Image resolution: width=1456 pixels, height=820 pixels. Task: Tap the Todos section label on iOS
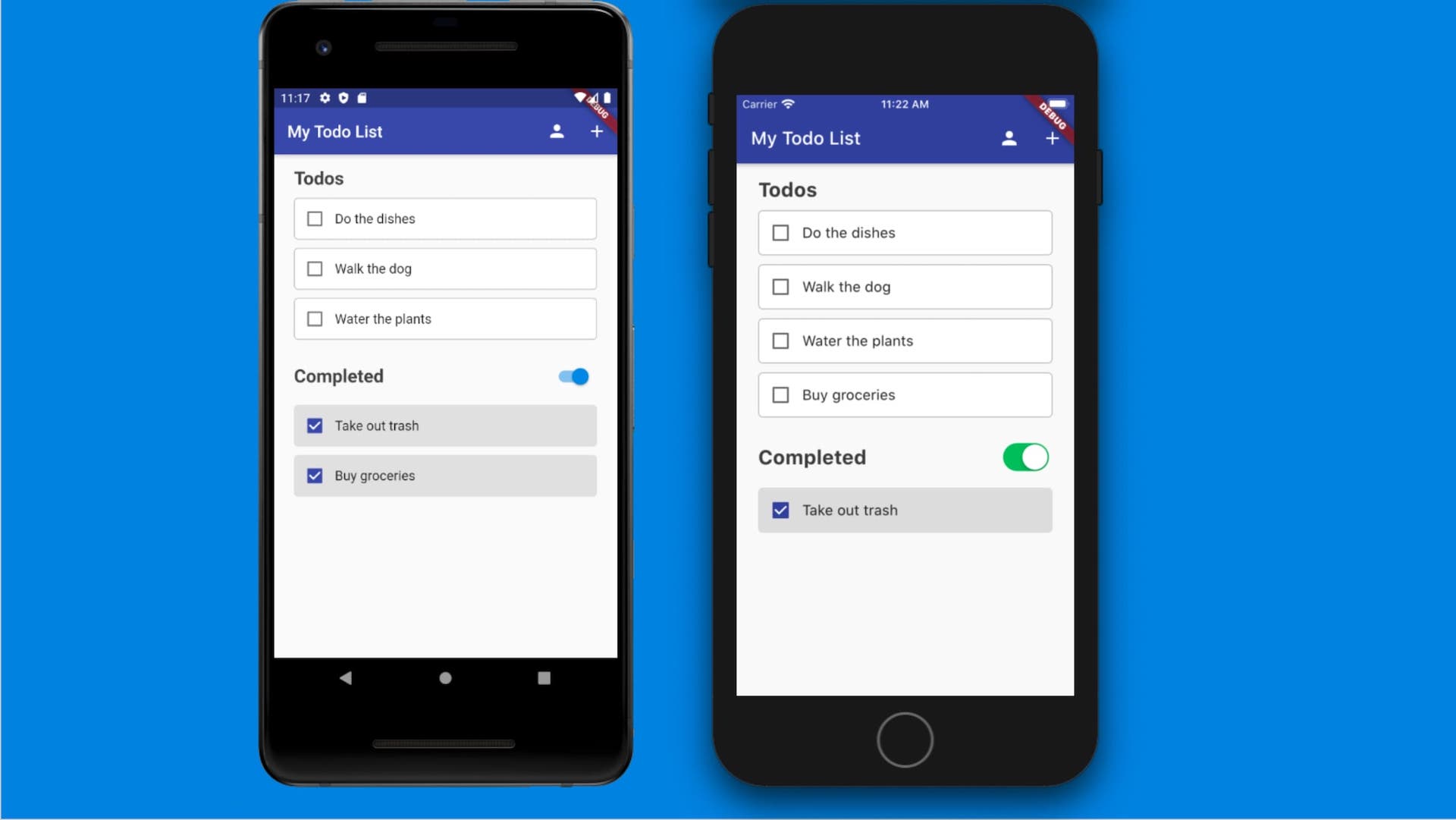(787, 190)
